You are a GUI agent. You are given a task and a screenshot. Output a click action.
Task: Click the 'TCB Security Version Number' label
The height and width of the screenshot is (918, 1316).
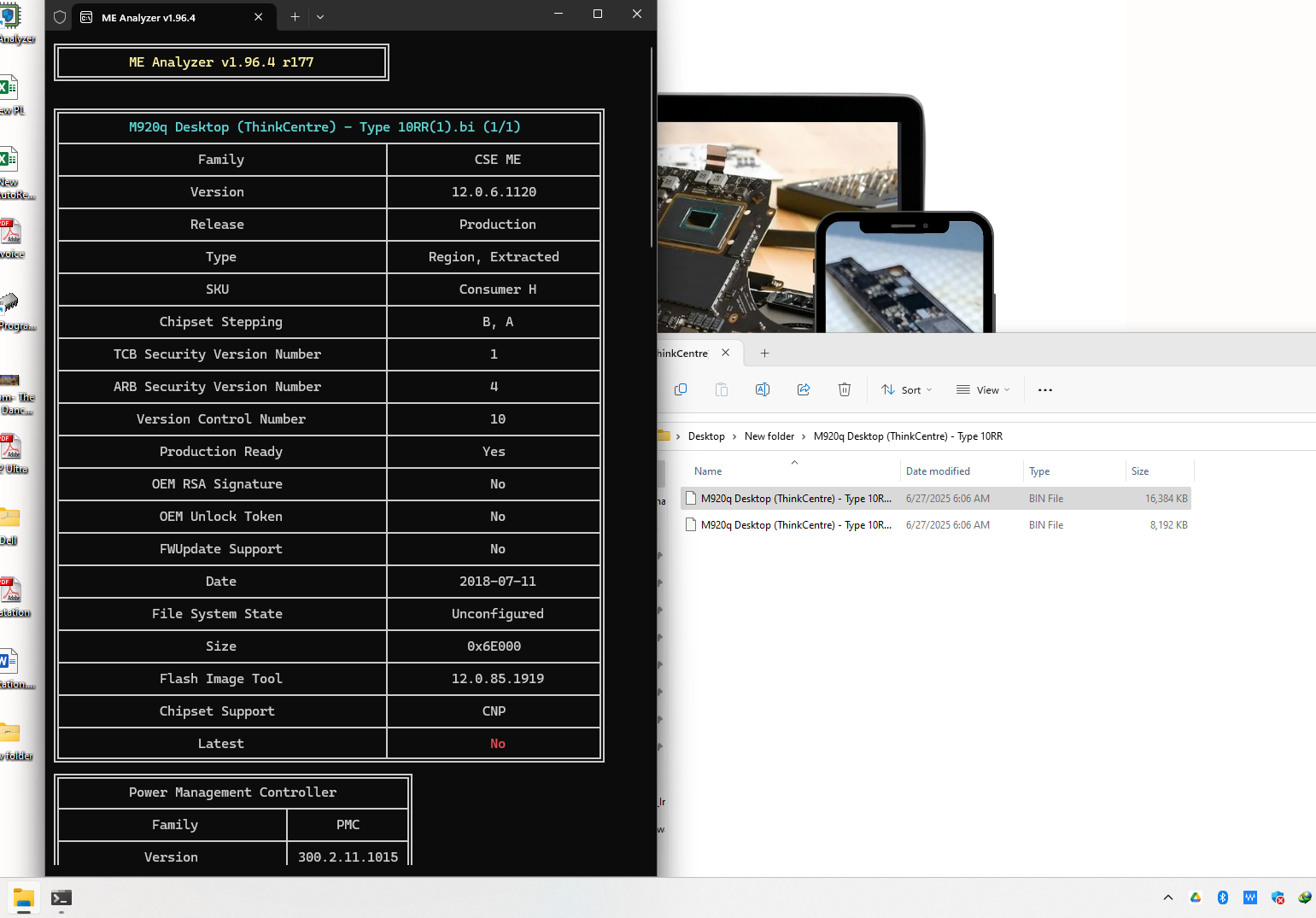tap(217, 354)
